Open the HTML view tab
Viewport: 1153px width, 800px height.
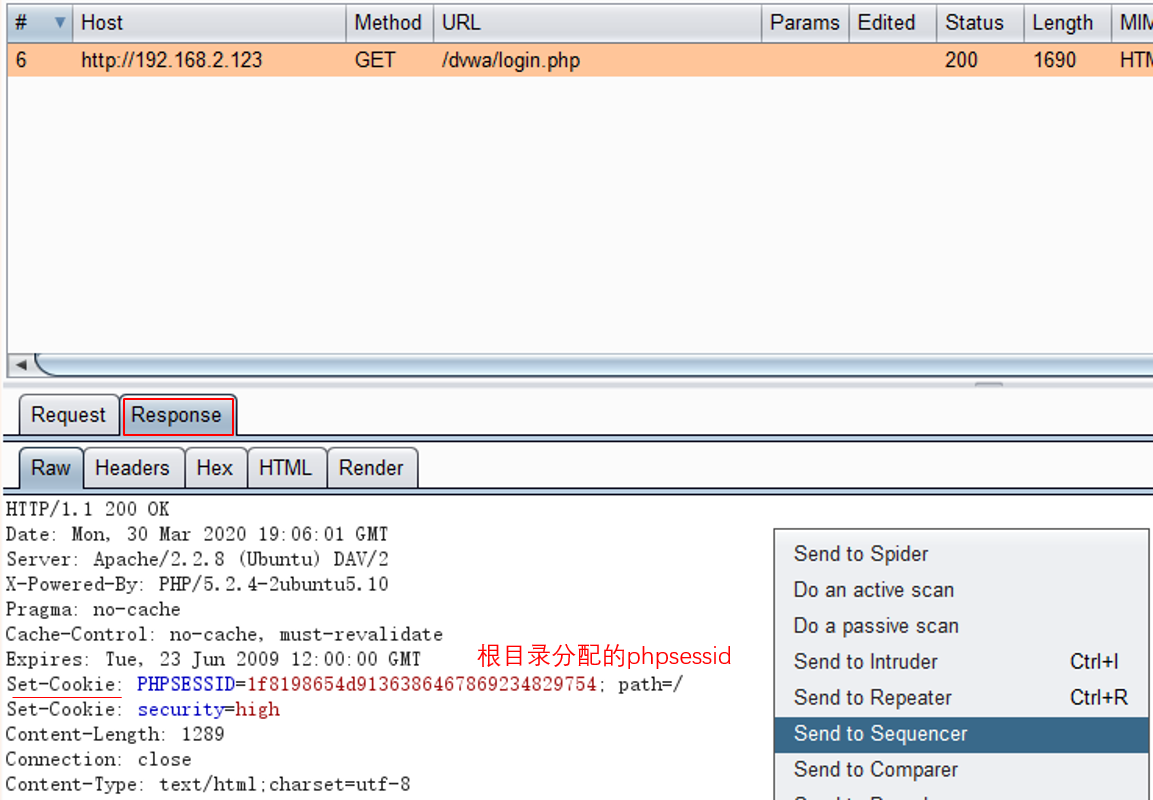tap(285, 468)
